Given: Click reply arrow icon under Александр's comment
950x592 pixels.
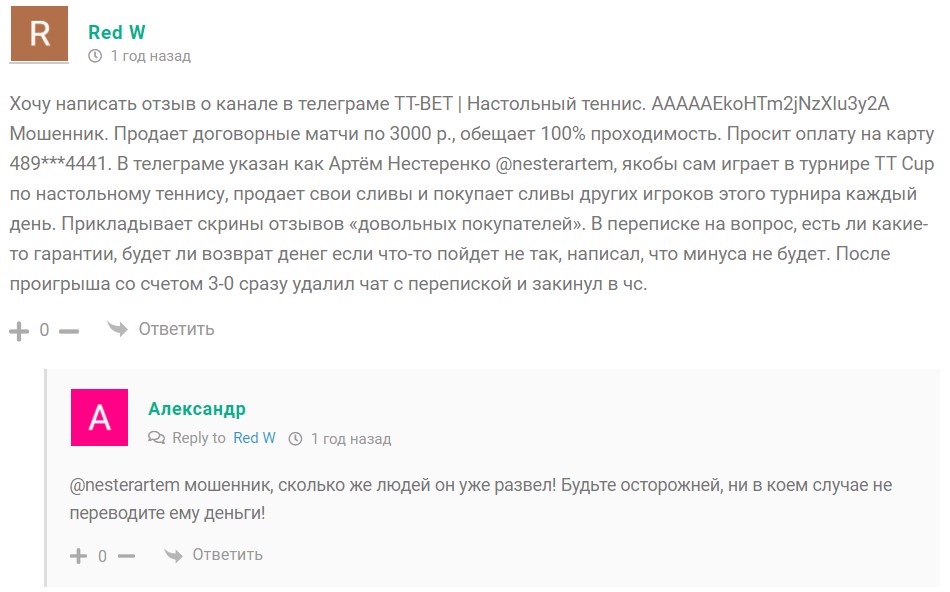Looking at the screenshot, I should pyautogui.click(x=173, y=554).
